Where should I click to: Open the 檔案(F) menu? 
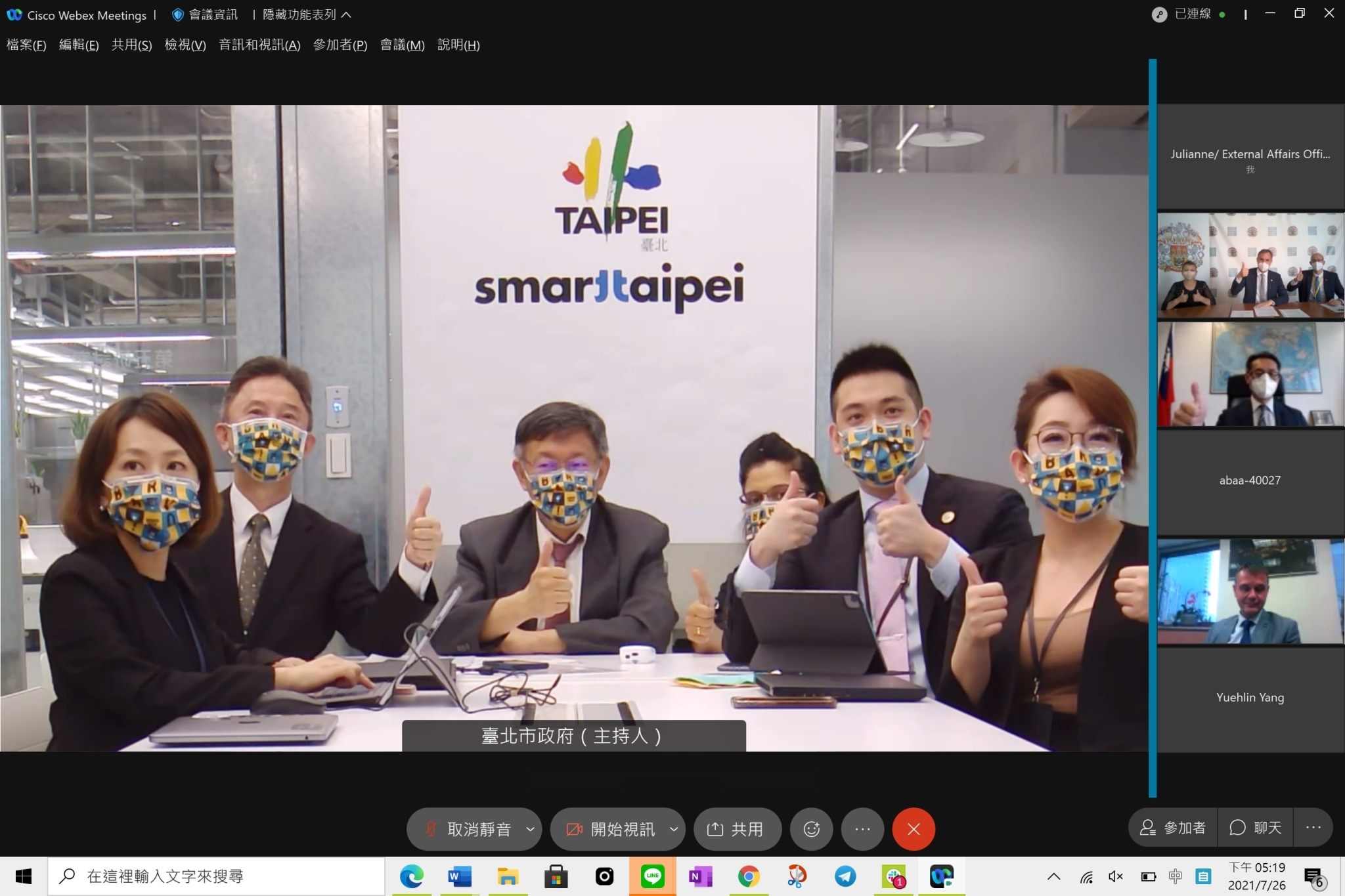[26, 45]
